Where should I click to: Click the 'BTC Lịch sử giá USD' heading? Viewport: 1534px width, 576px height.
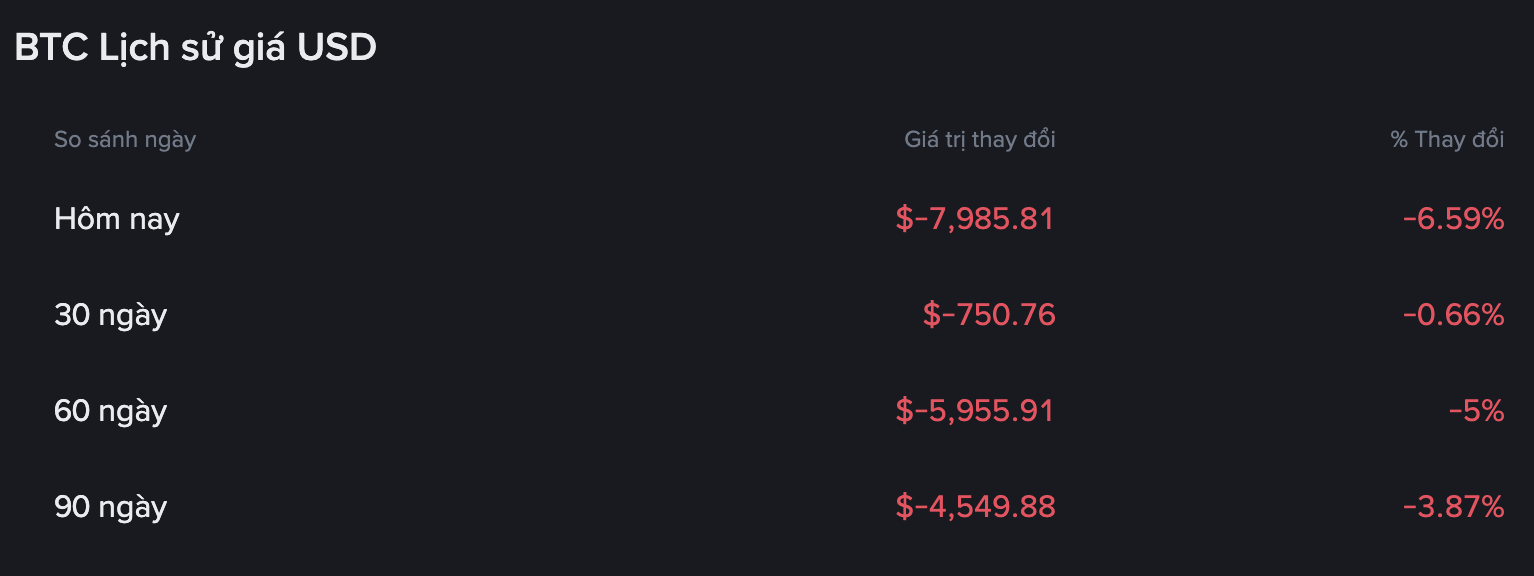pos(195,48)
